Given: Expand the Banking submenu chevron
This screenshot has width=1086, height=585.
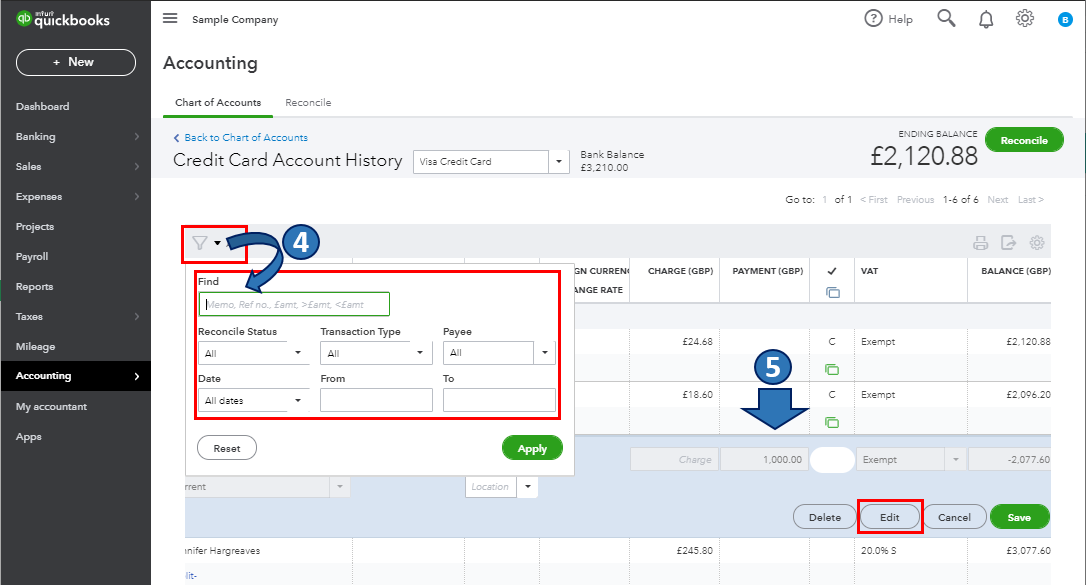Looking at the screenshot, I should tap(136, 136).
